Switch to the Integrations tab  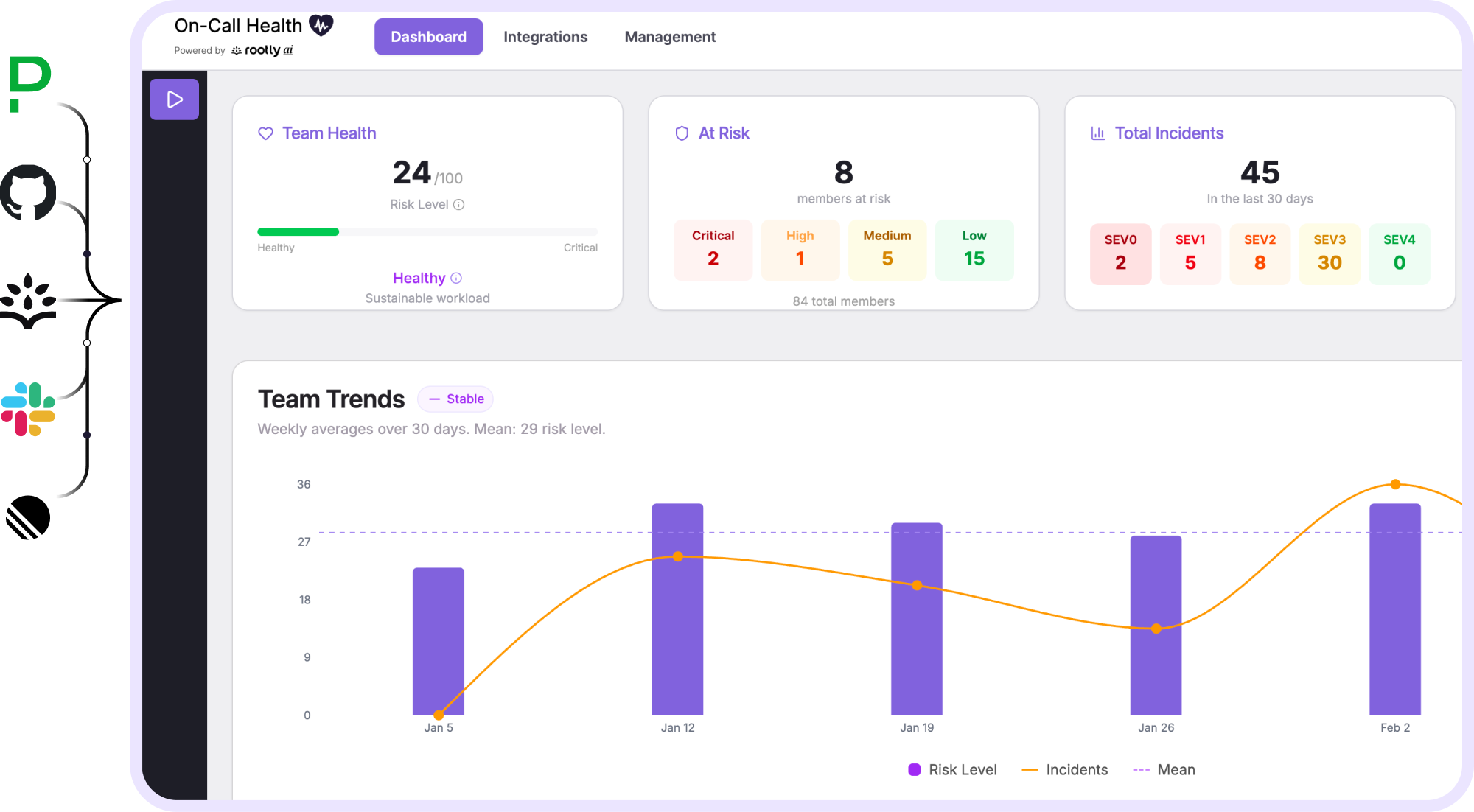click(x=545, y=37)
